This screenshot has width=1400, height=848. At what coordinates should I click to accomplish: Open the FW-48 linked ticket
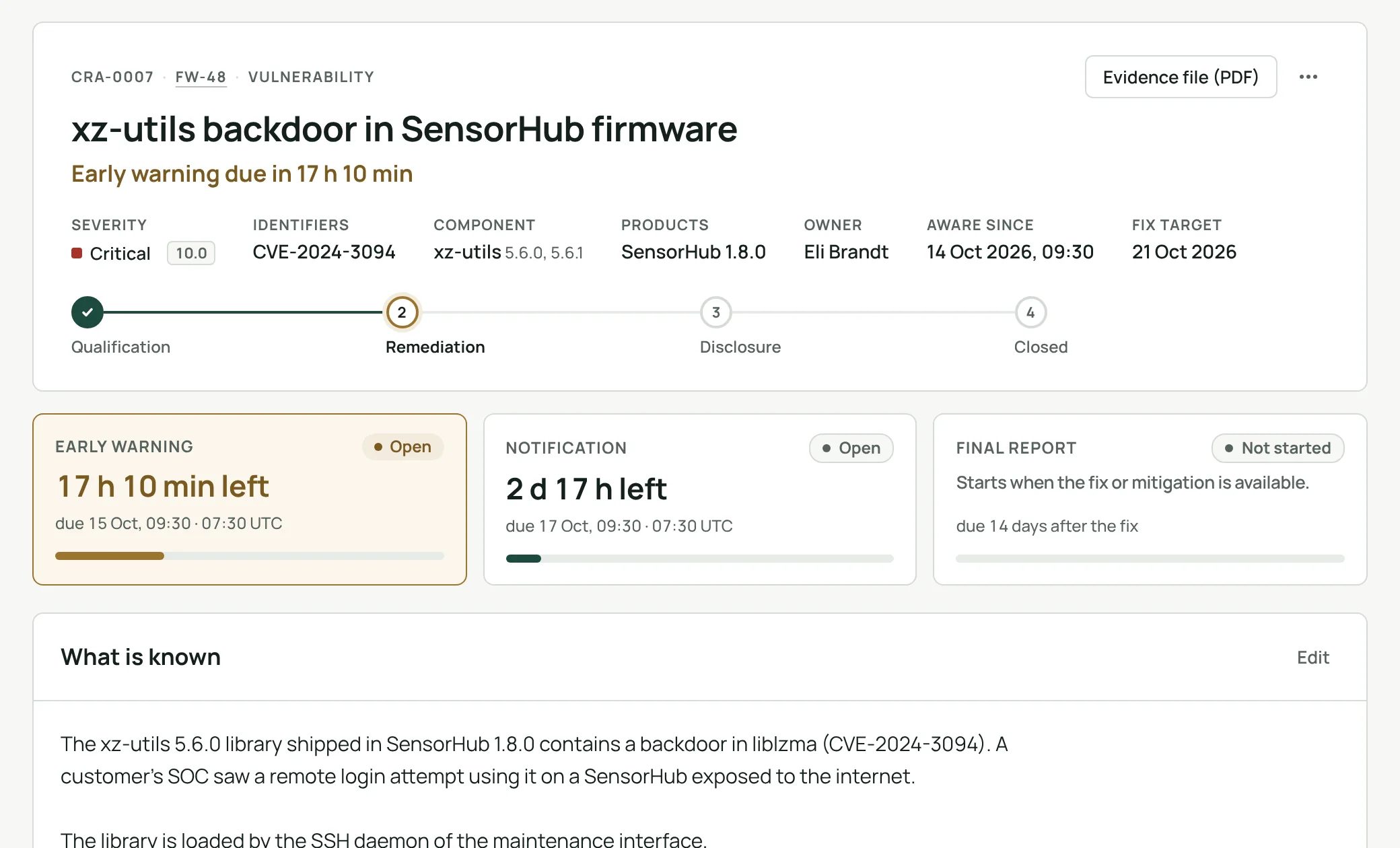201,77
